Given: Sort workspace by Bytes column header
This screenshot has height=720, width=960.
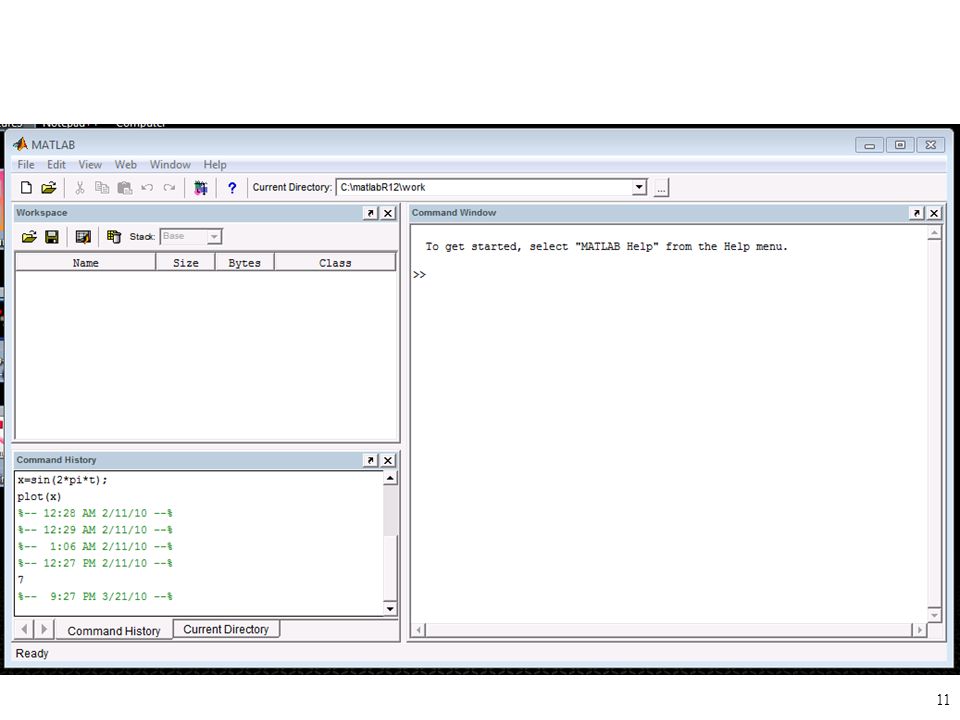Looking at the screenshot, I should pos(244,263).
